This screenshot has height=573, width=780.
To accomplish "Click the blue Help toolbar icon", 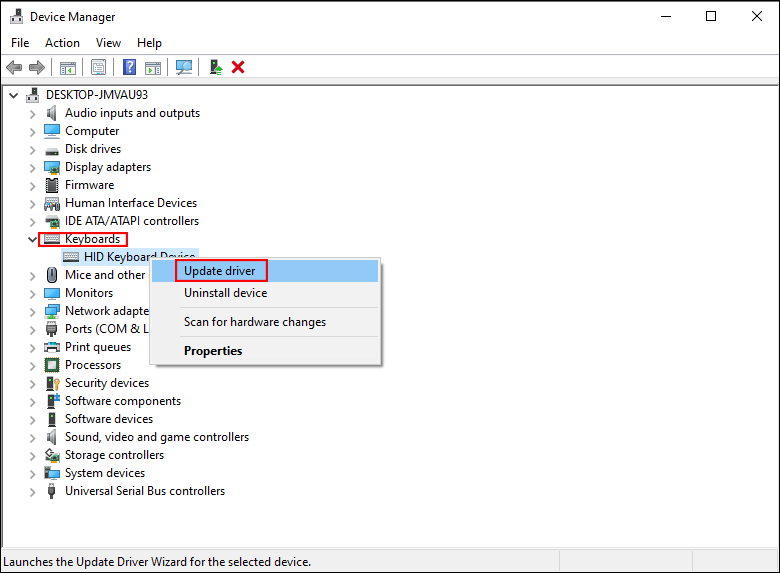I will point(129,67).
